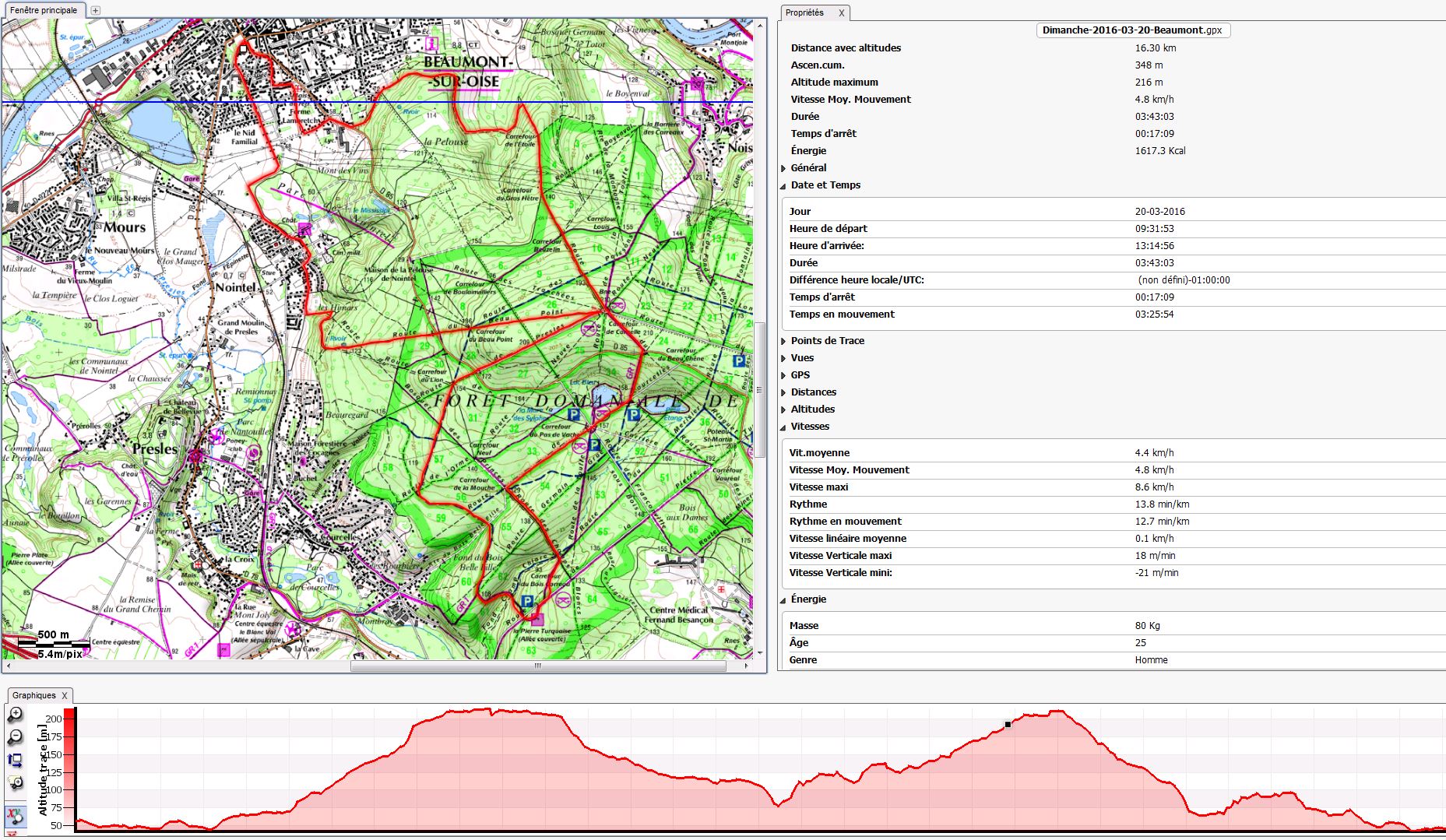The height and width of the screenshot is (840, 1446).
Task: Expand the Général section
Action: pyautogui.click(x=784, y=168)
